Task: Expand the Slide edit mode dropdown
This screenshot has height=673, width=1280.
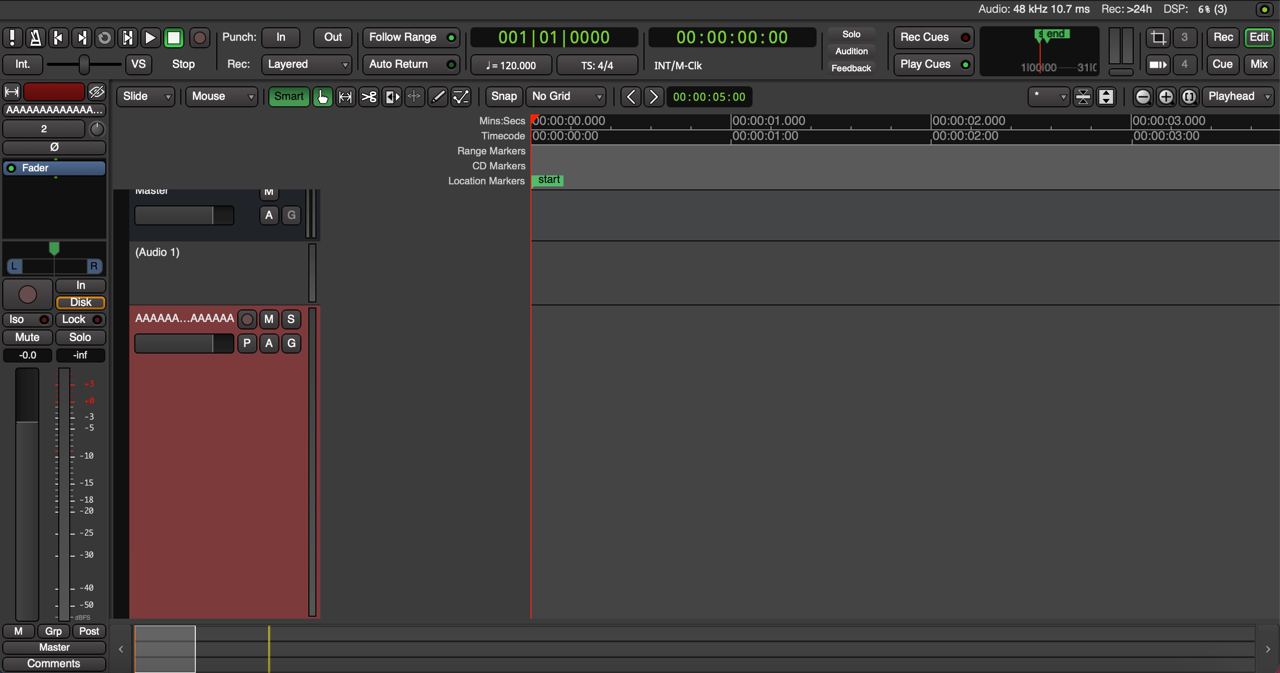Action: click(146, 97)
